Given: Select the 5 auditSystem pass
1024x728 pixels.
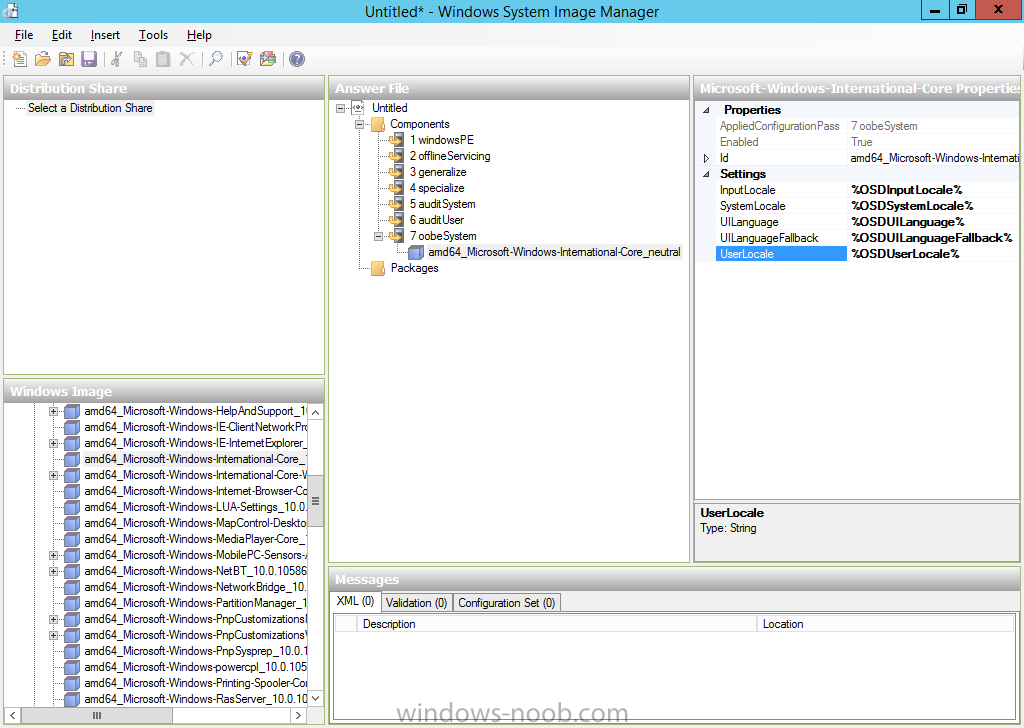Looking at the screenshot, I should pyautogui.click(x=442, y=204).
